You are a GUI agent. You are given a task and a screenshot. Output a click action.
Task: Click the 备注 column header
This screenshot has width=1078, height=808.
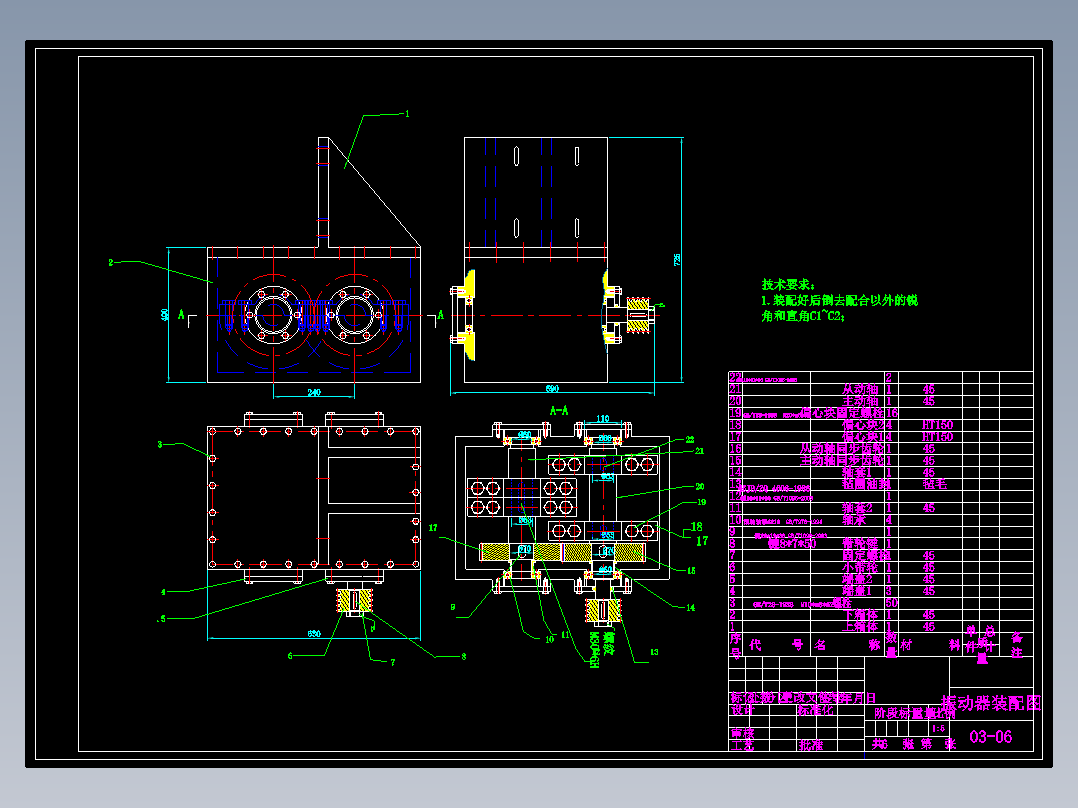point(1017,645)
